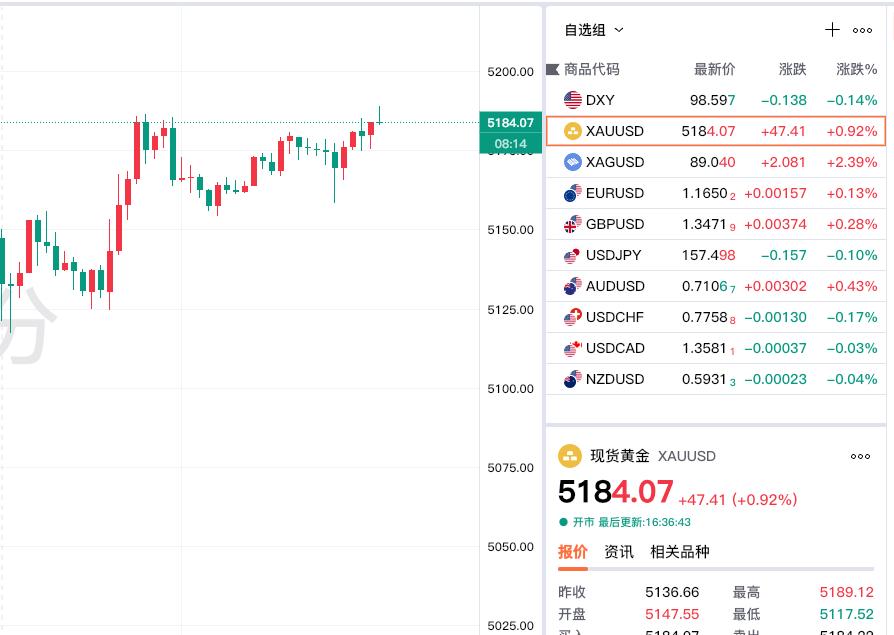Open the watchlist more-options (•••) icon
This screenshot has height=635, width=894.
coord(862,30)
